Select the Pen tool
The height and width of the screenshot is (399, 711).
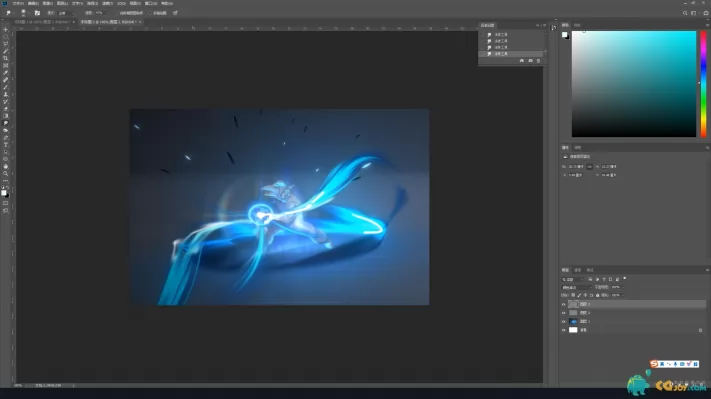5,137
